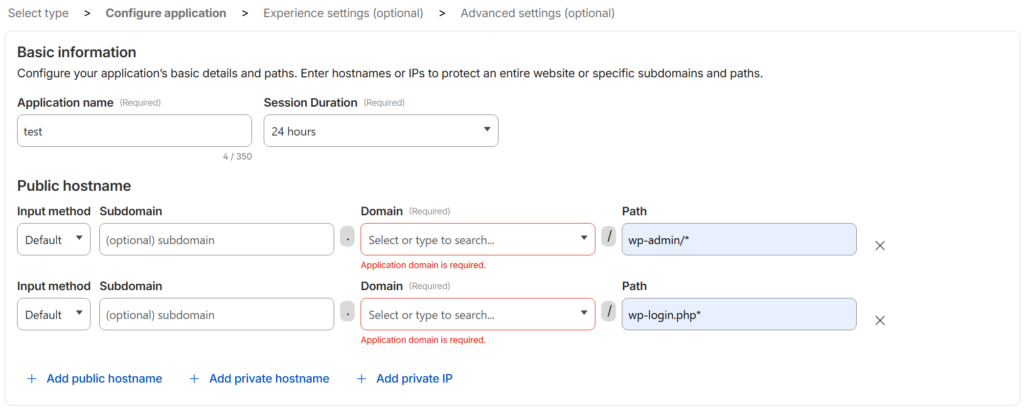
Task: Remove the wp-login.php* hostname row with X
Action: pos(880,320)
